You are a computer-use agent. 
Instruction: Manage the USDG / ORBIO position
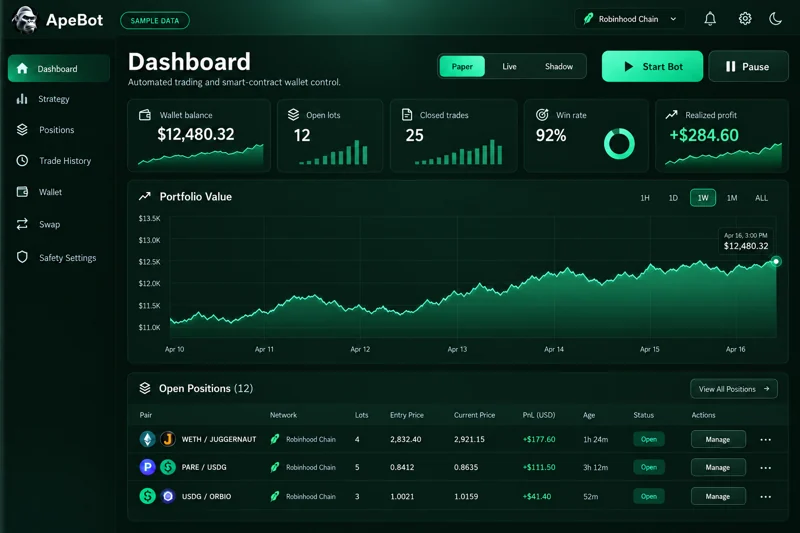click(x=718, y=496)
